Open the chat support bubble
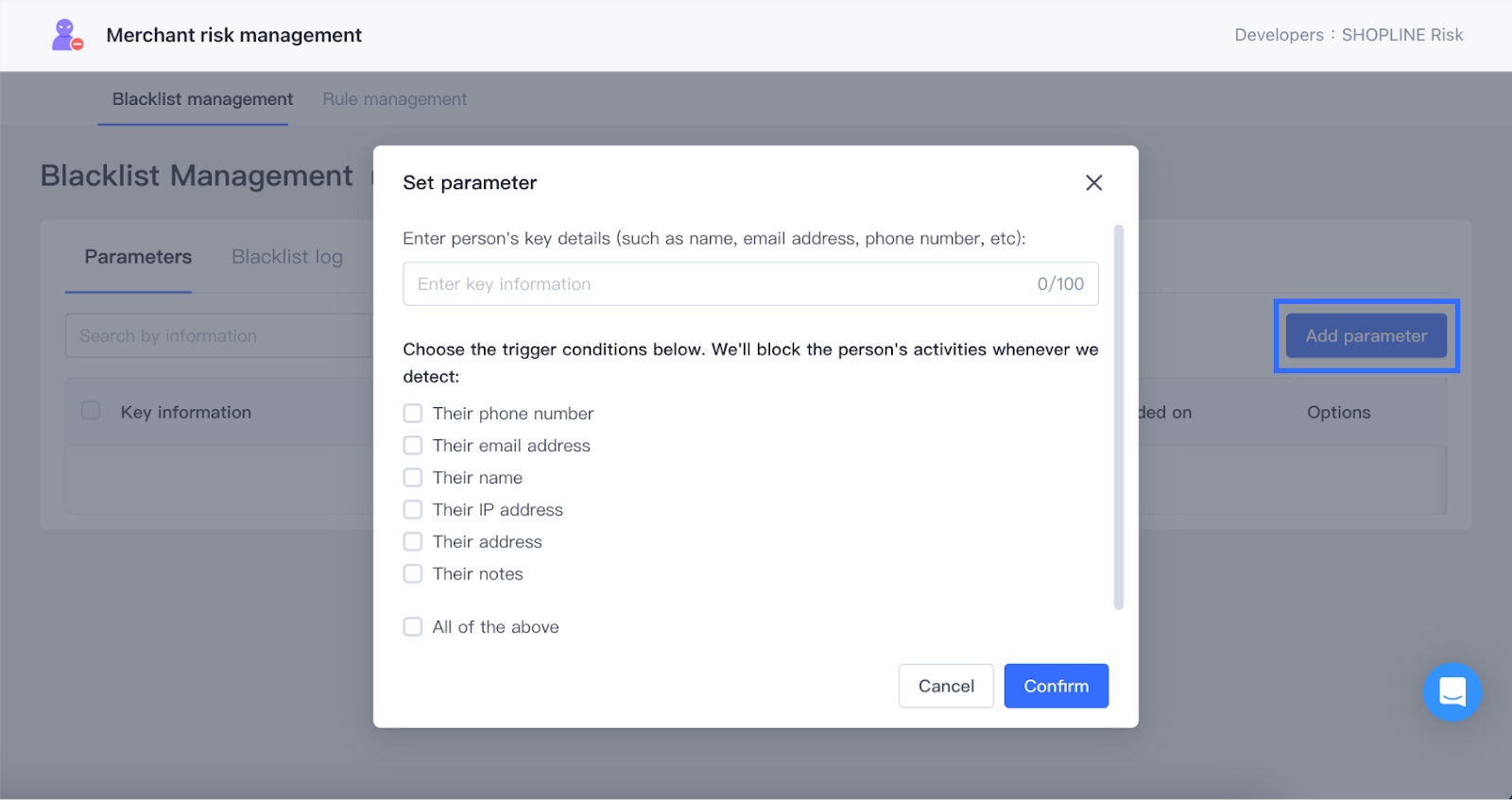This screenshot has height=800, width=1512. pyautogui.click(x=1452, y=691)
